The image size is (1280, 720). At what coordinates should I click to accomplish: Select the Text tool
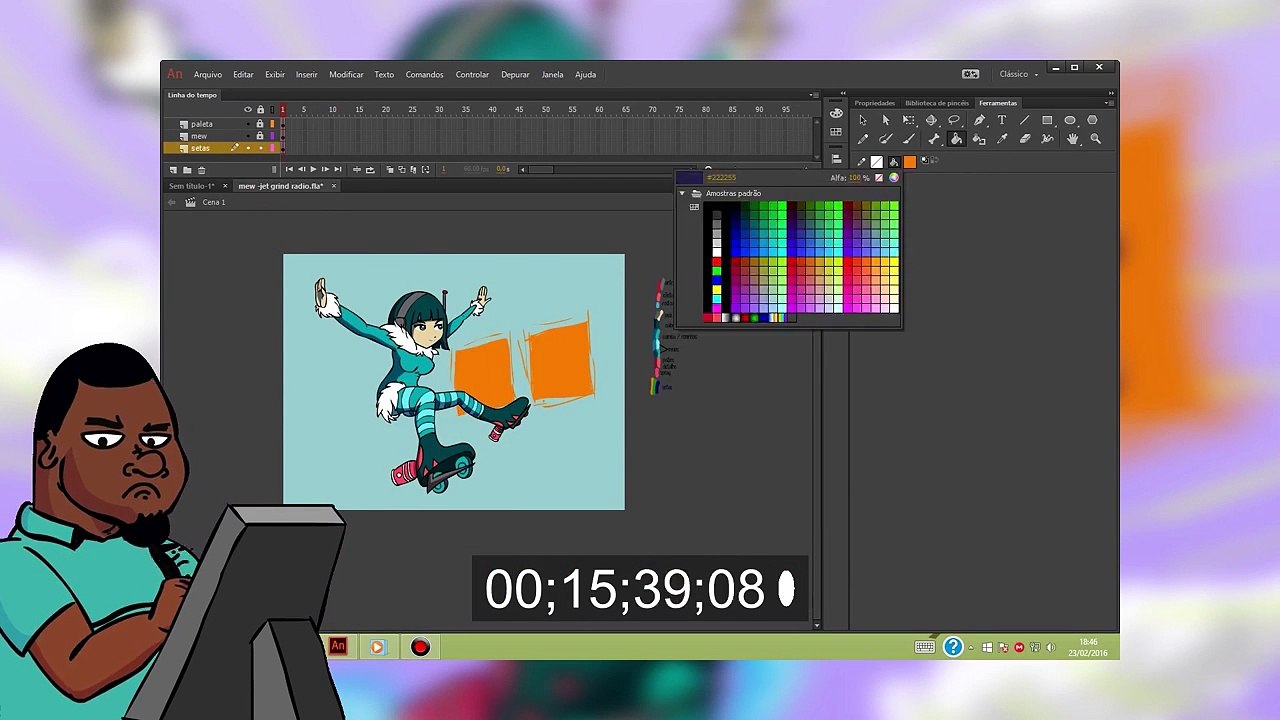click(x=1002, y=120)
